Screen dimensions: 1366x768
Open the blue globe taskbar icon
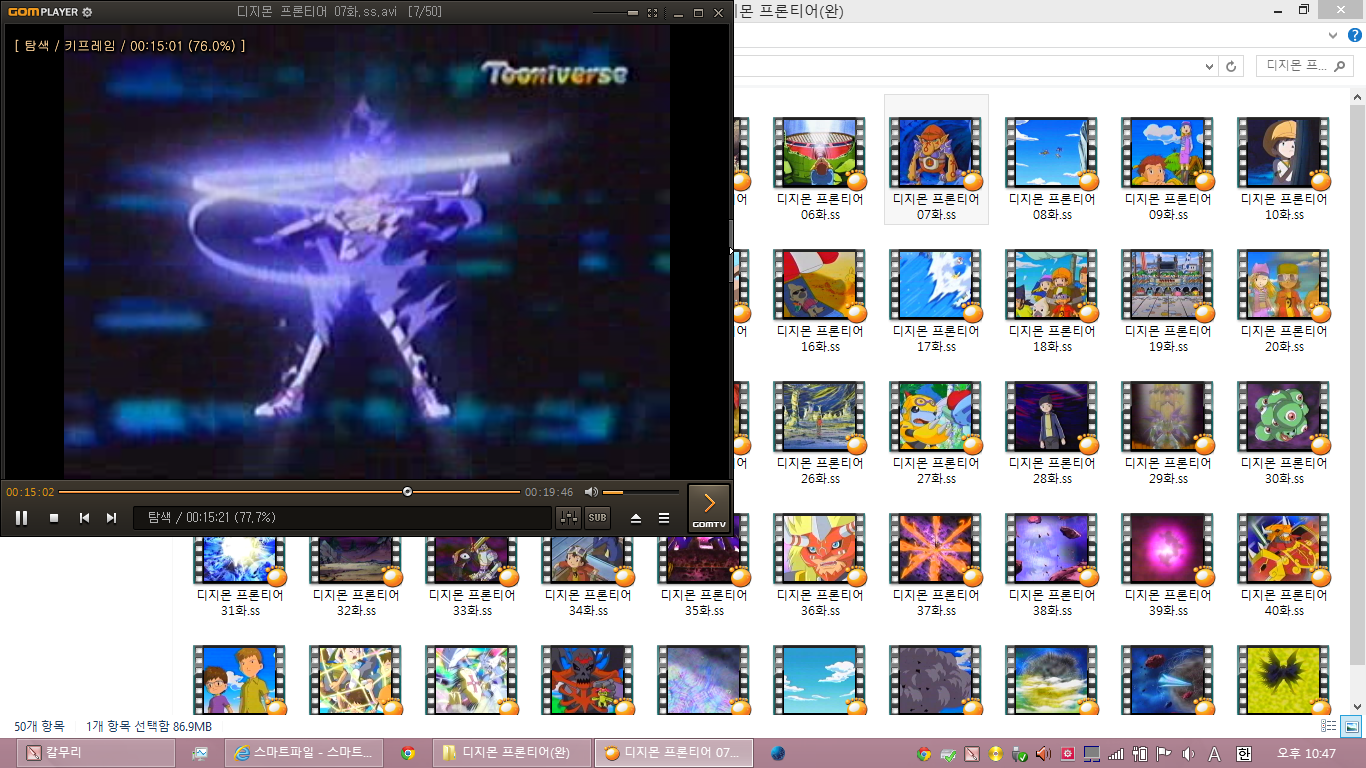tap(777, 753)
